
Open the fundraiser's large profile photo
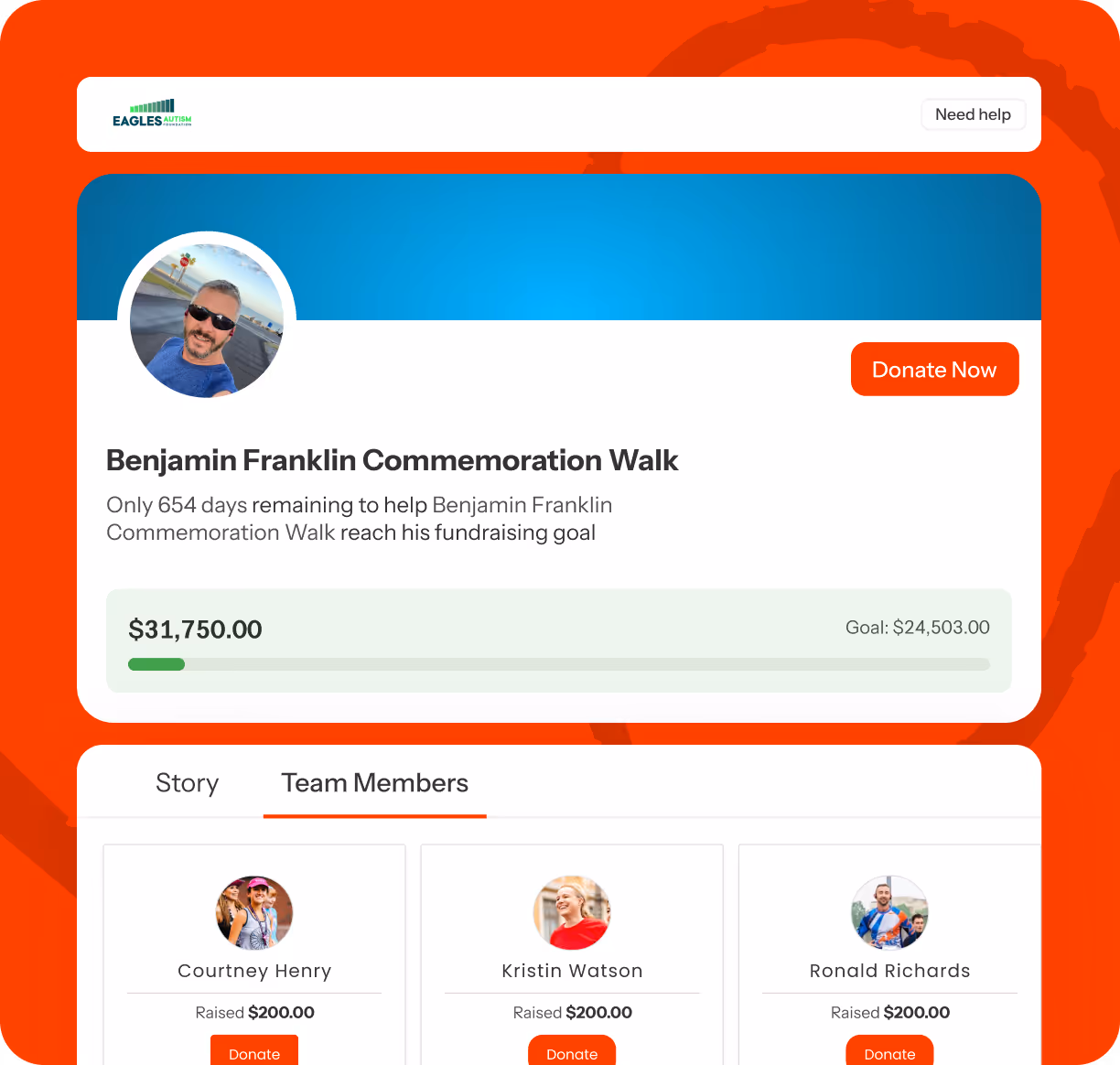pyautogui.click(x=207, y=320)
